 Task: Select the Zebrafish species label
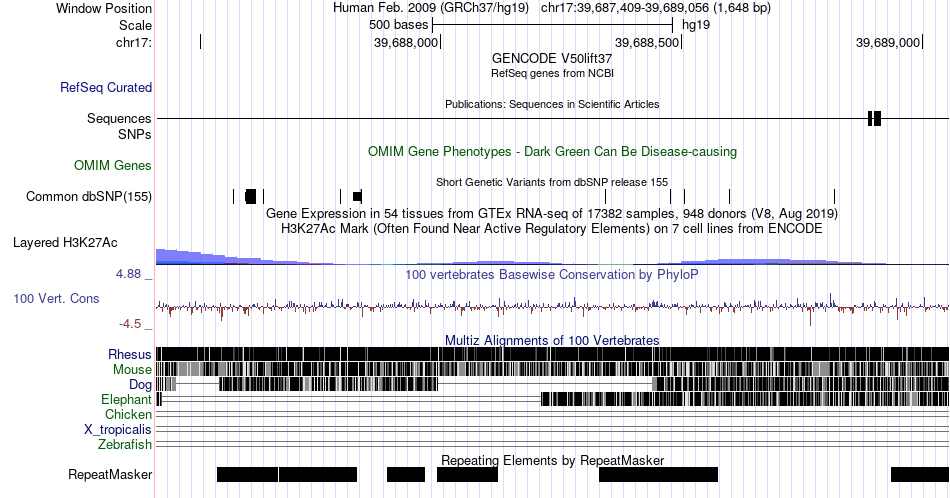tap(125, 444)
